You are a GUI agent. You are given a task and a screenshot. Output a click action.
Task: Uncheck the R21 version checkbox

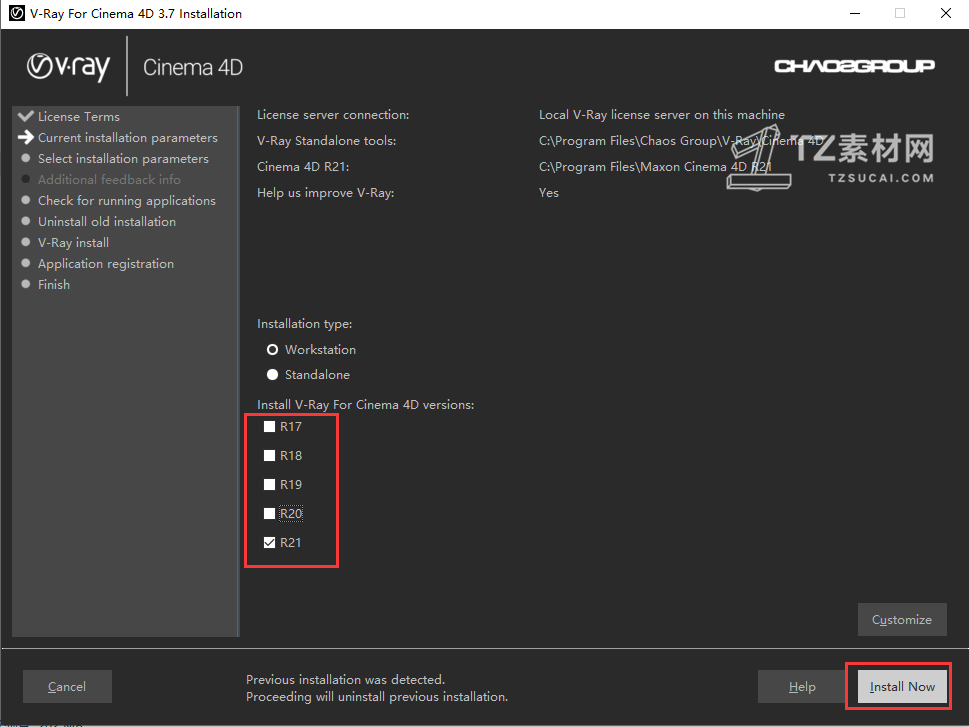click(x=269, y=543)
